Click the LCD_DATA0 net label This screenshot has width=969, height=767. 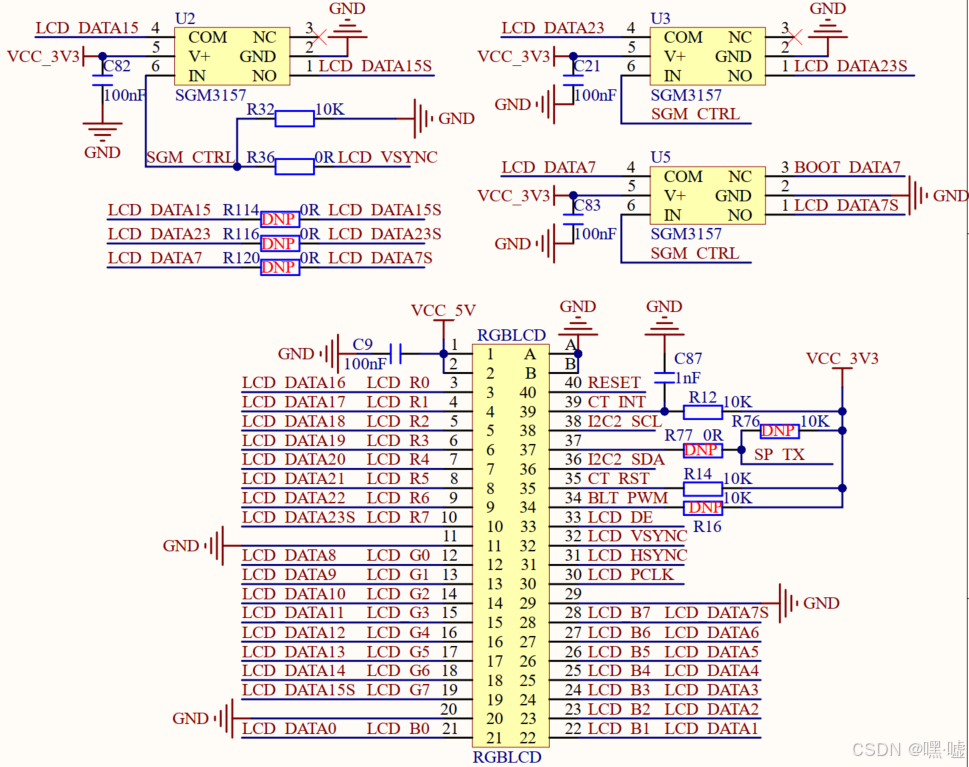coord(289,729)
